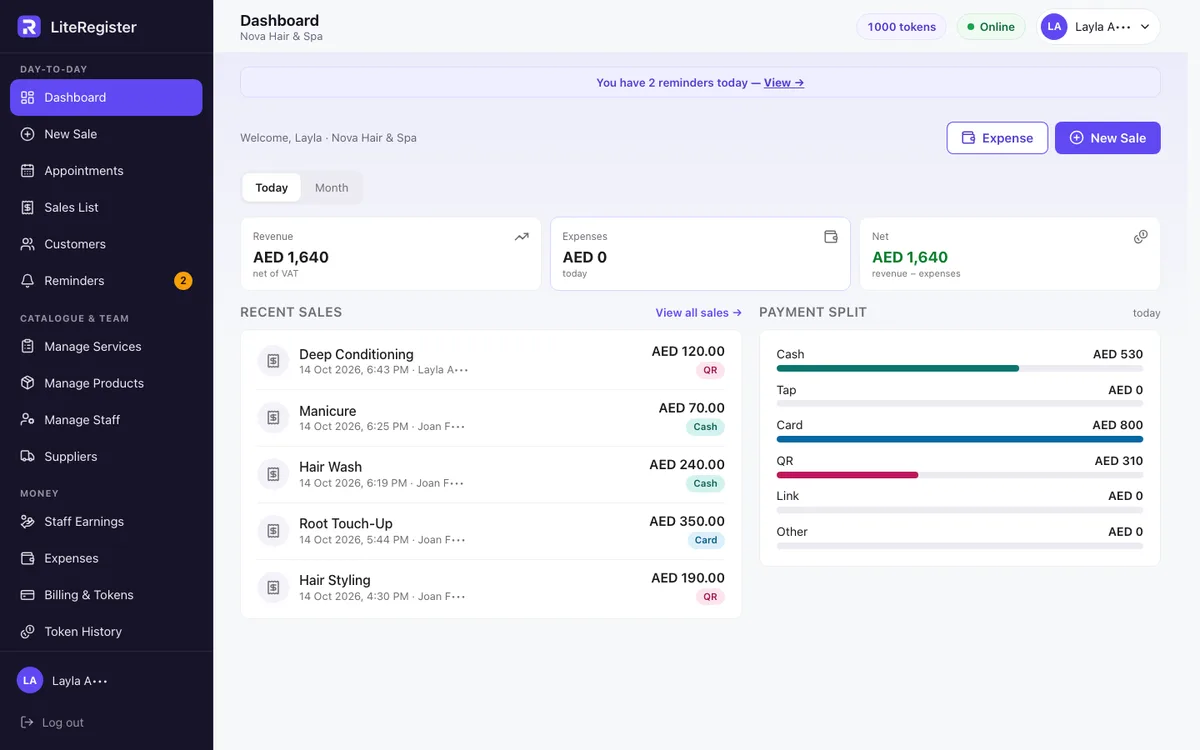
Task: Switch to the Today tab
Action: [271, 188]
